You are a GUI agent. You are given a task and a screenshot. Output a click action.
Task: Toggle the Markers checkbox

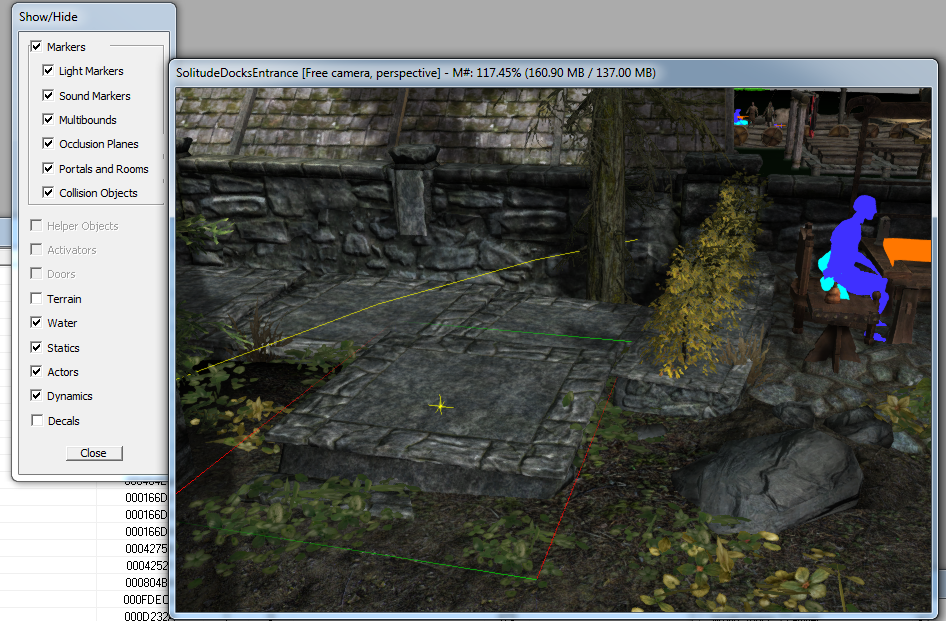[x=36, y=46]
